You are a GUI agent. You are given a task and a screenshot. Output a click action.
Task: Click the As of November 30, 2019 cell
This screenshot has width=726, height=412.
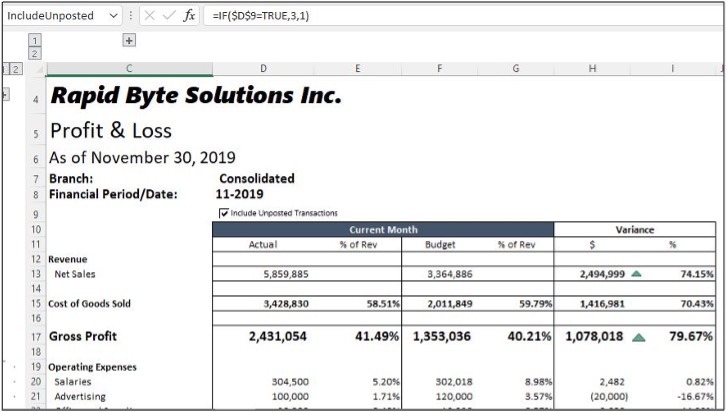(x=142, y=158)
